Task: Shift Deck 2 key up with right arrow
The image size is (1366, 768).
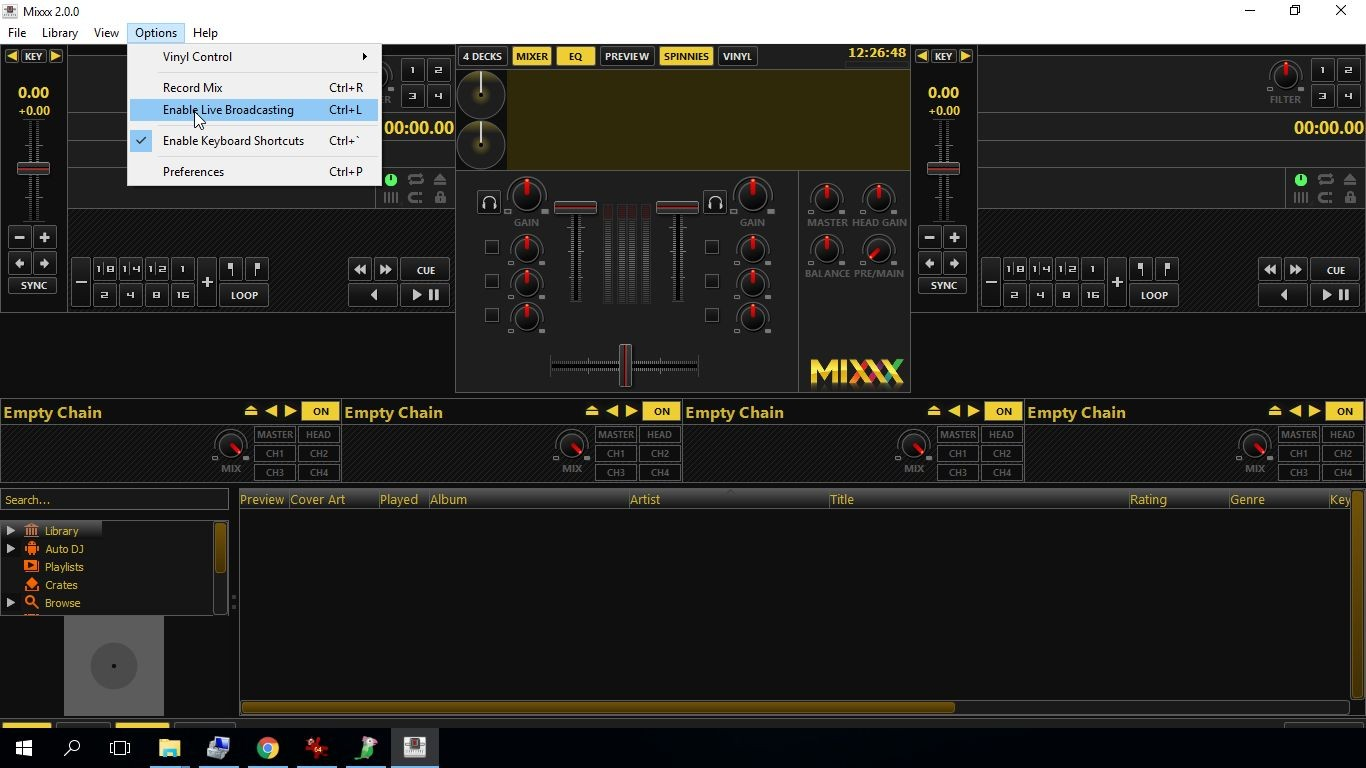Action: [x=965, y=56]
